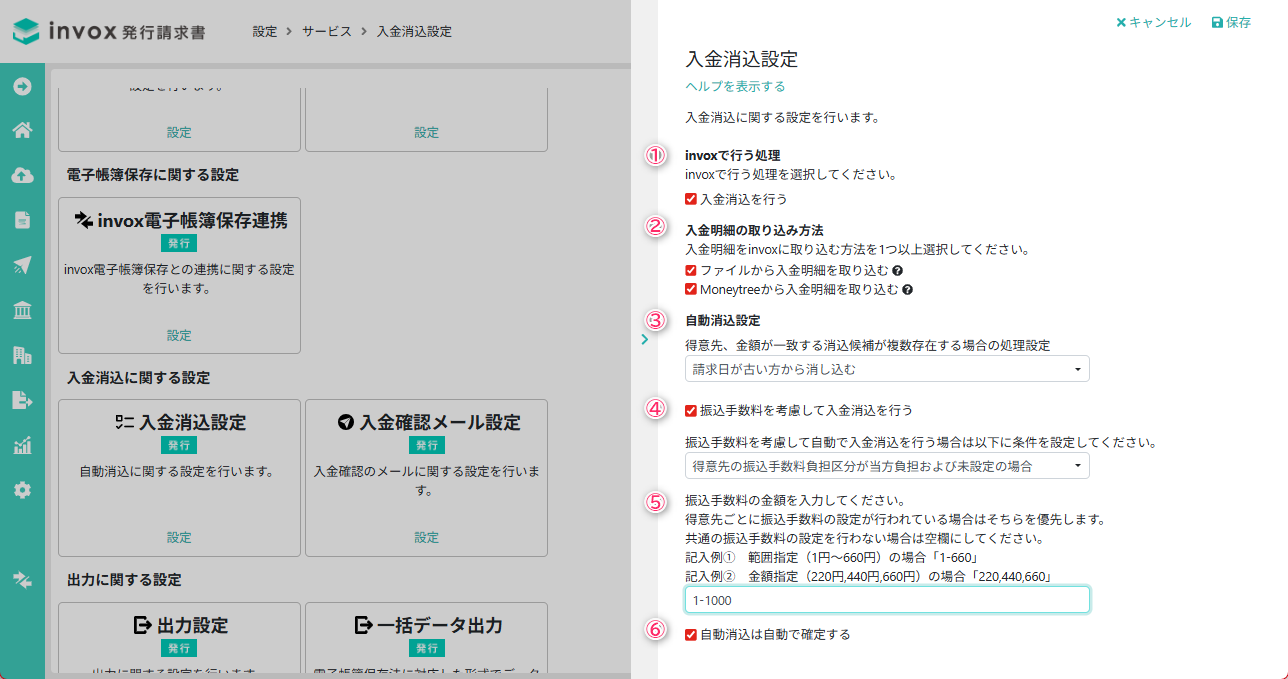Click the 保存 save button
1288x679 pixels.
pyautogui.click(x=1231, y=22)
